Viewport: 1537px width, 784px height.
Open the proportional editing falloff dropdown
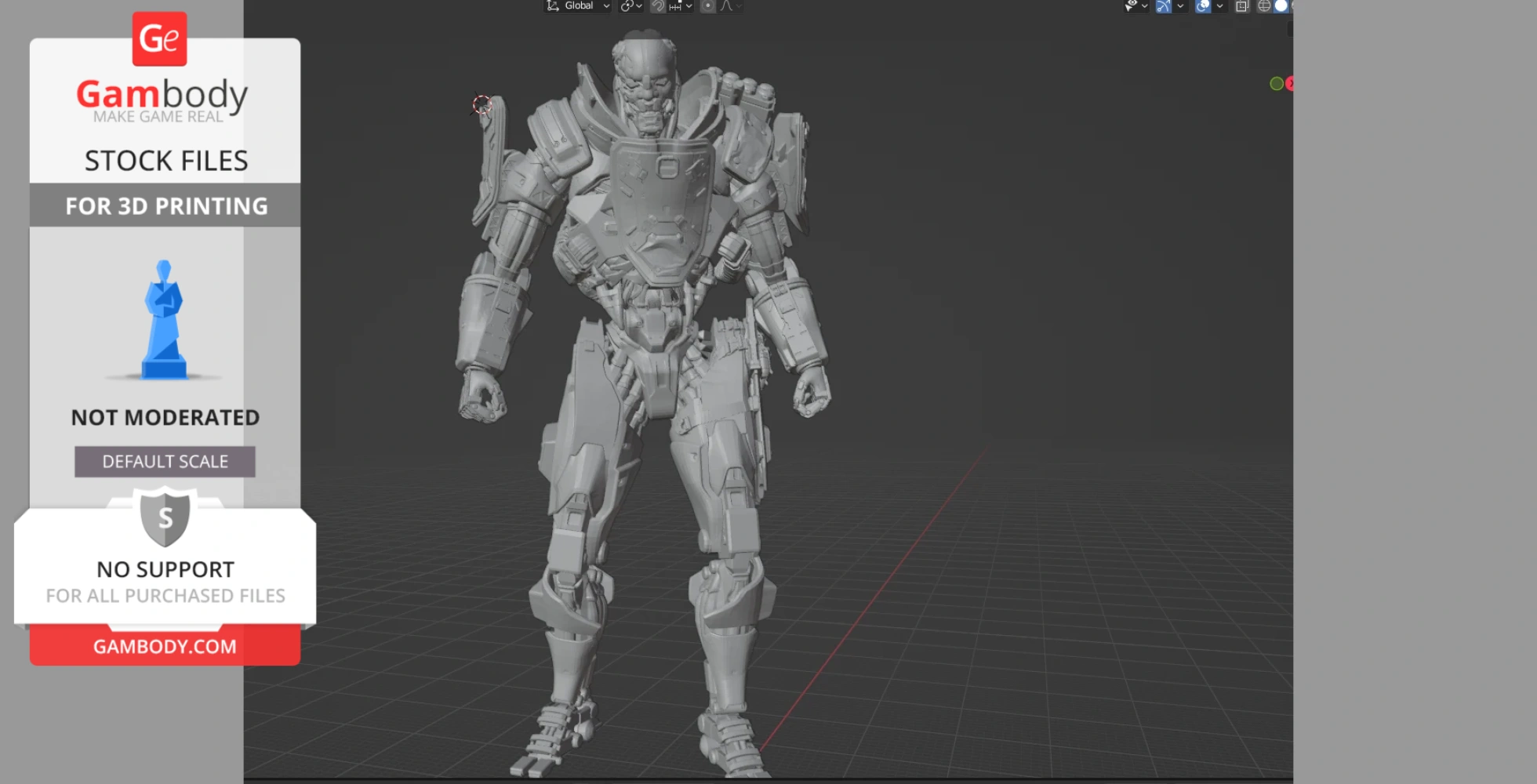741,5
